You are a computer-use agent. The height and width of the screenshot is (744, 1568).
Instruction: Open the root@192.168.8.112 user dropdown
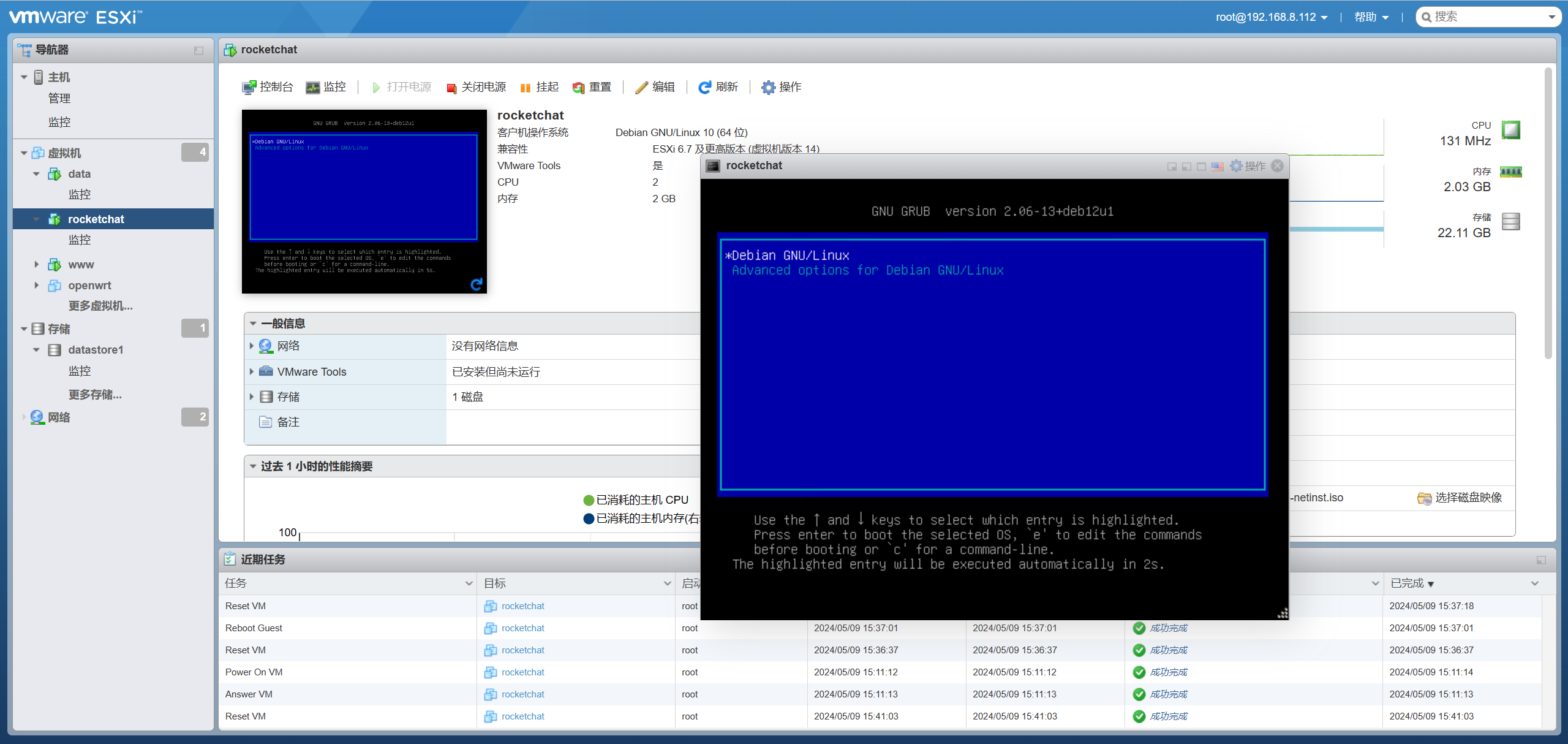[x=1272, y=17]
